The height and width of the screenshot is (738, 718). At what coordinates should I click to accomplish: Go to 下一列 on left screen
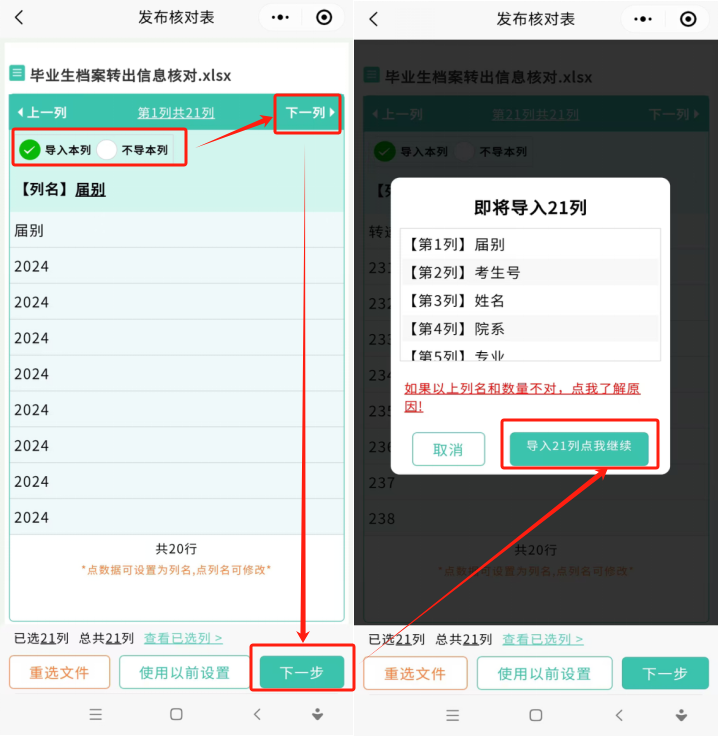click(x=310, y=112)
